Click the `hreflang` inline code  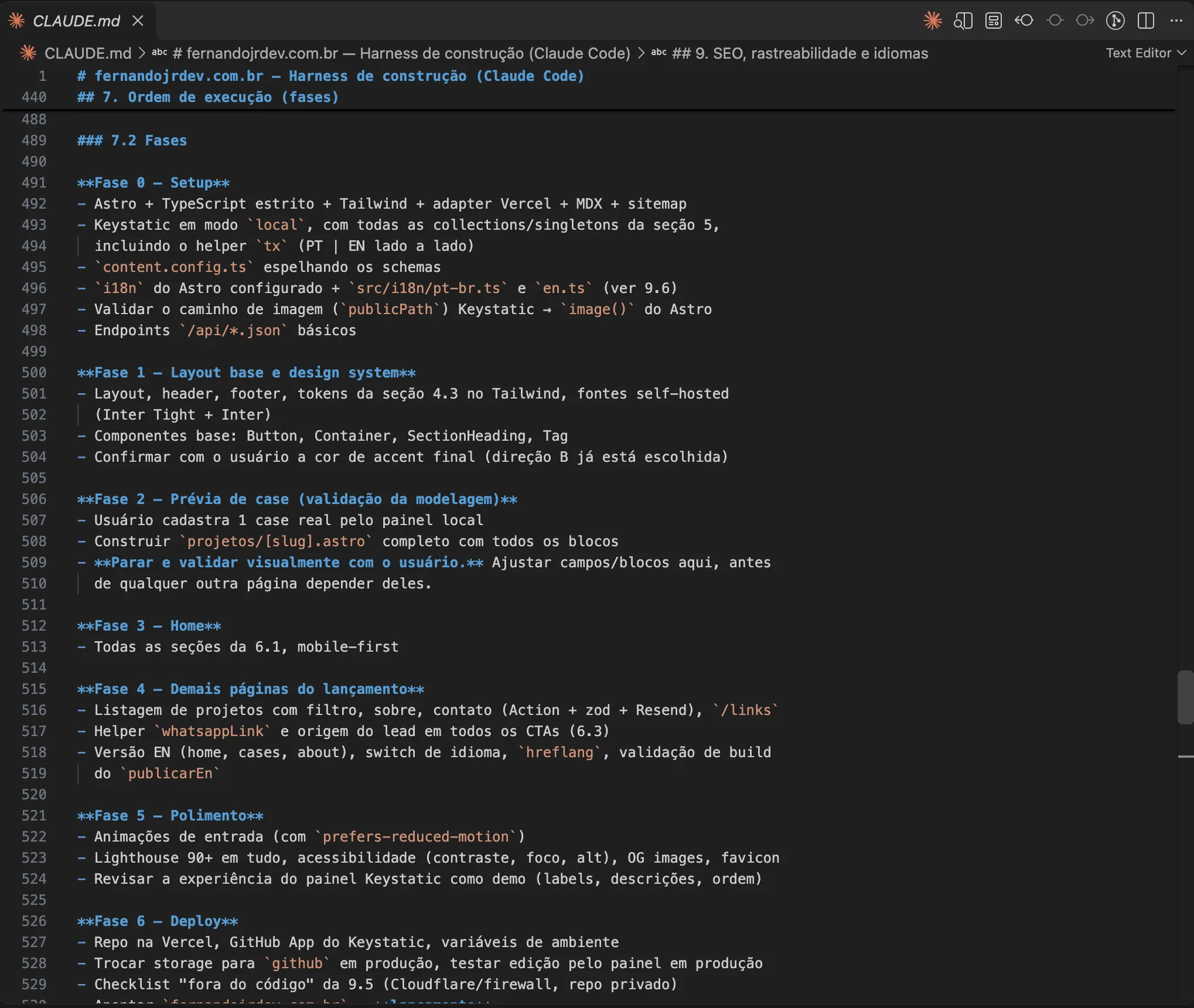(560, 752)
